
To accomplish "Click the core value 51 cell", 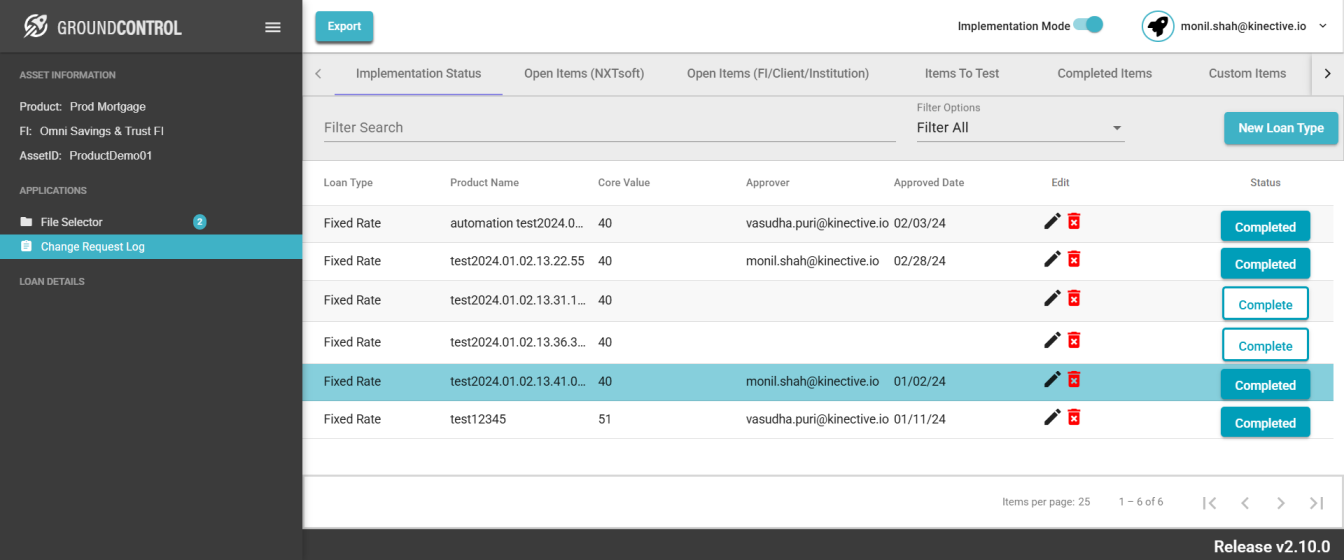I will 605,419.
